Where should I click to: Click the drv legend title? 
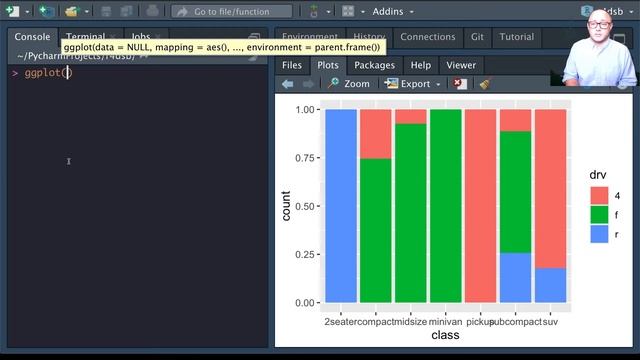pos(598,175)
